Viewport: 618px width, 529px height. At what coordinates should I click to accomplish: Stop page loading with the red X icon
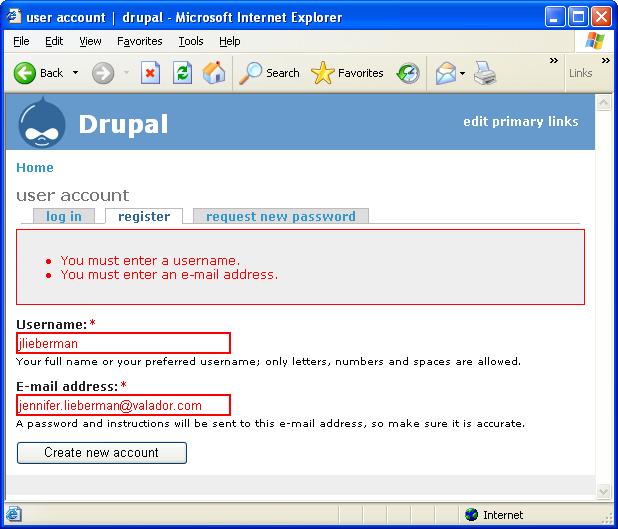point(150,73)
